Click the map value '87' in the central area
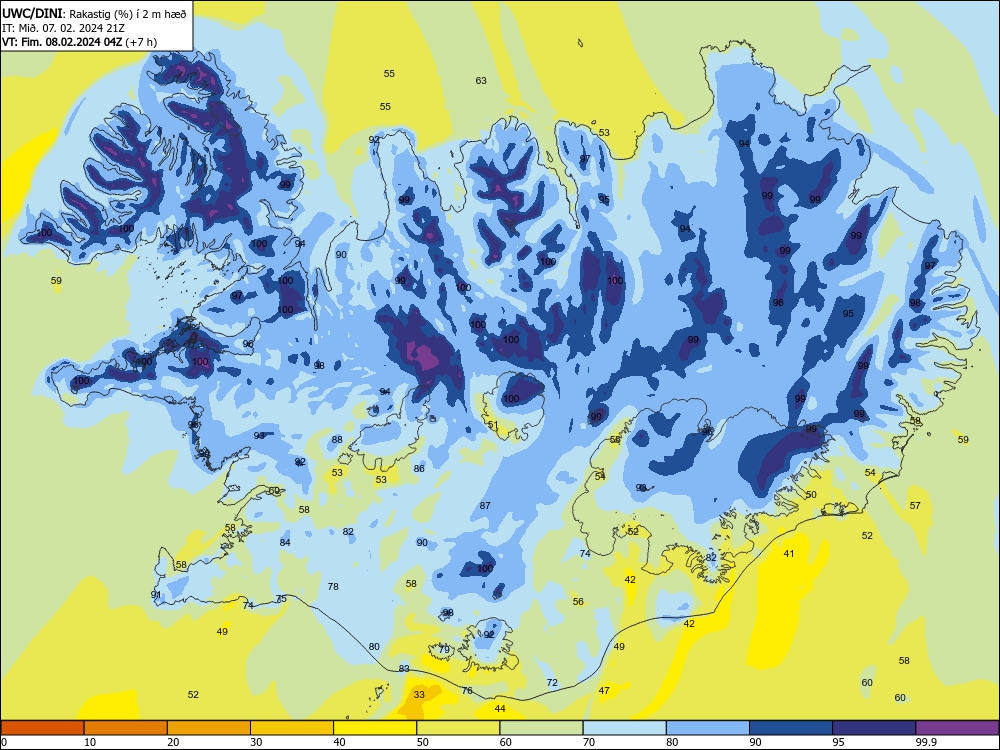1000x750 pixels. coord(485,505)
